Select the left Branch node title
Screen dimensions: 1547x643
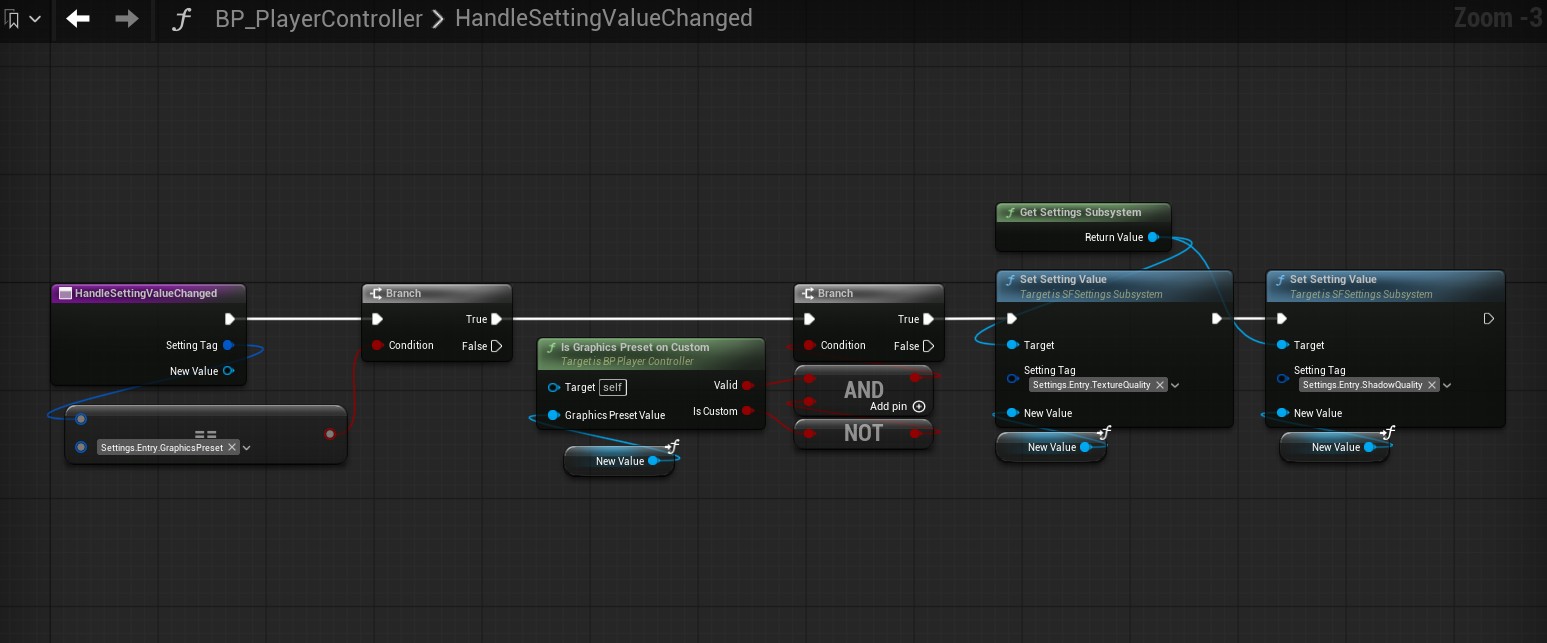pos(403,293)
